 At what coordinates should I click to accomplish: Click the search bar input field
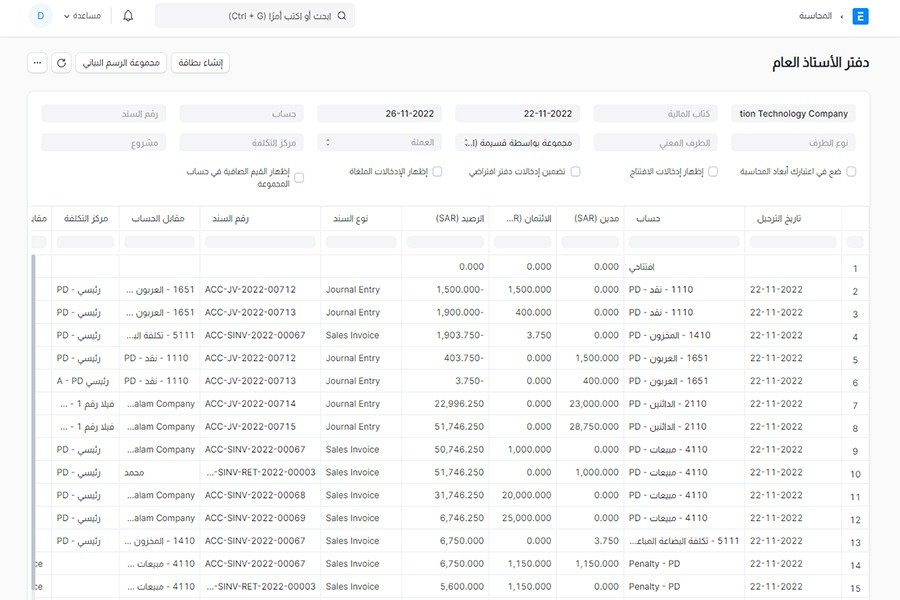[x=255, y=16]
